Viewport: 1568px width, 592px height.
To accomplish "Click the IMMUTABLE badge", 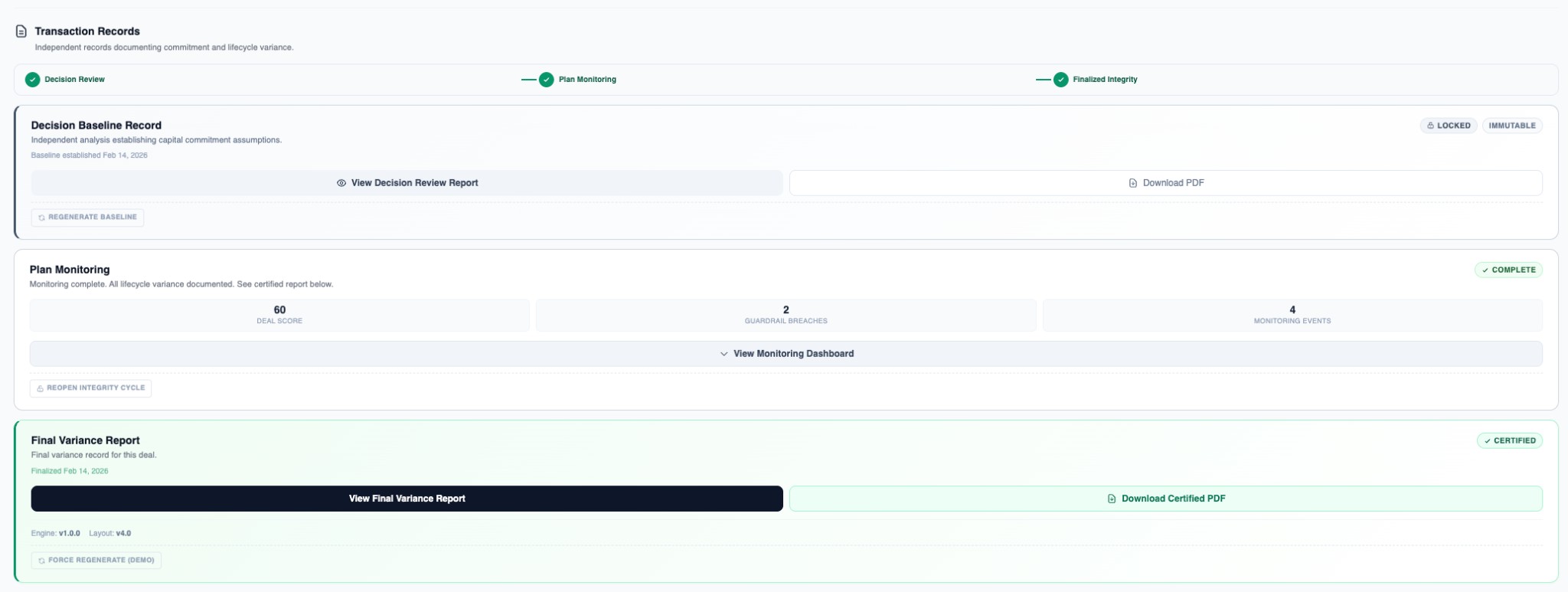I will (1512, 126).
